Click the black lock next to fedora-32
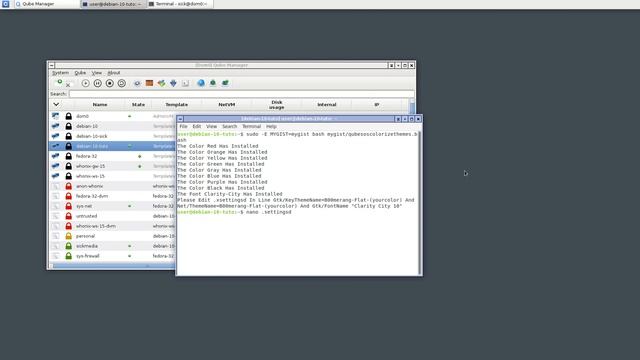 [x=69, y=156]
